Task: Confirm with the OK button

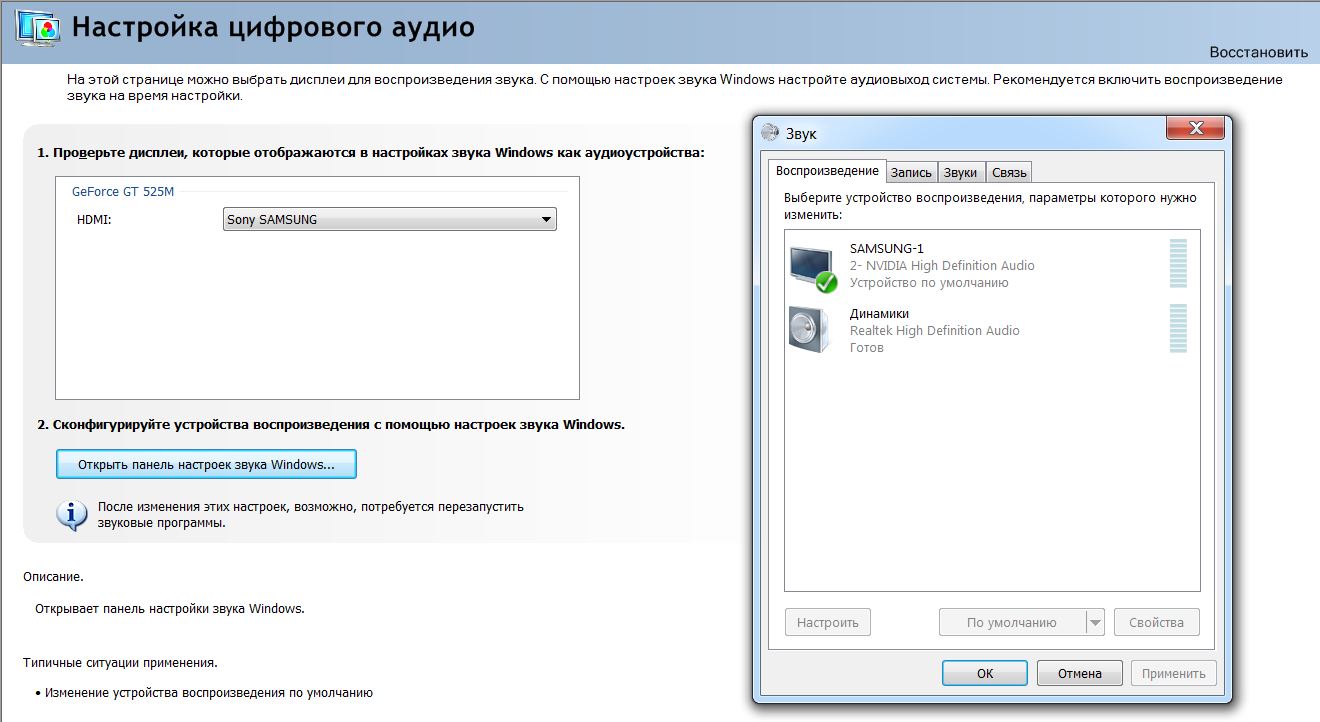Action: (x=985, y=673)
